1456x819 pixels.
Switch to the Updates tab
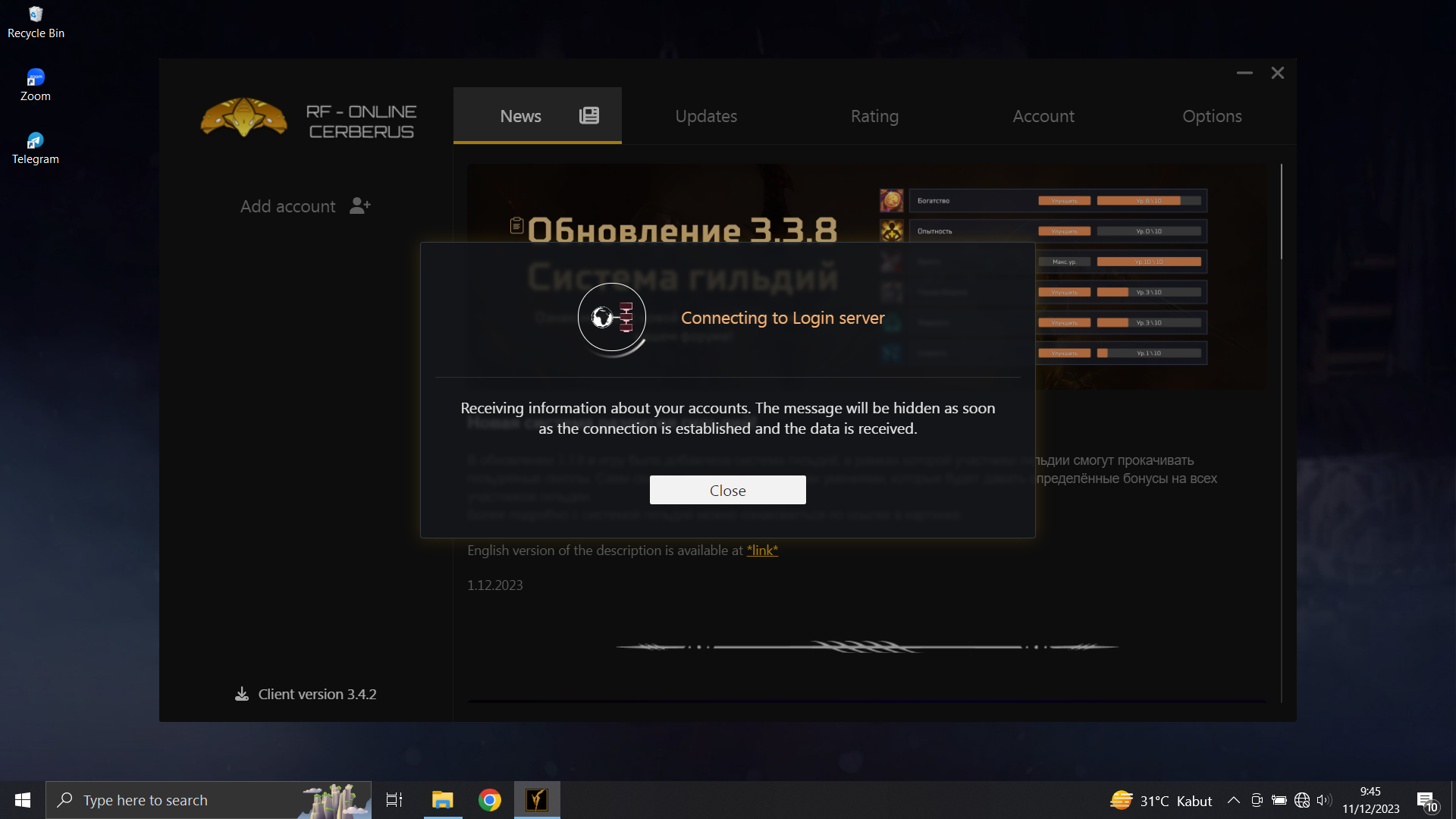pyautogui.click(x=706, y=116)
